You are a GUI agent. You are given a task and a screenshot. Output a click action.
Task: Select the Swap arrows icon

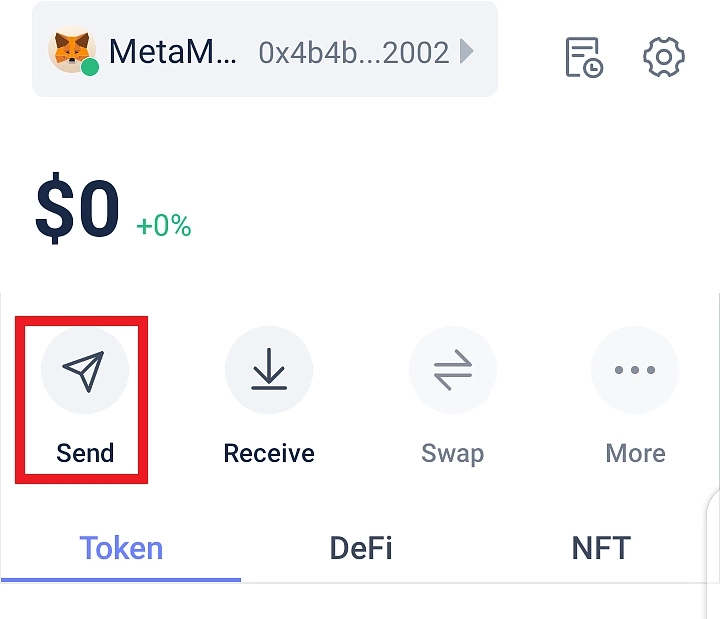click(x=453, y=370)
